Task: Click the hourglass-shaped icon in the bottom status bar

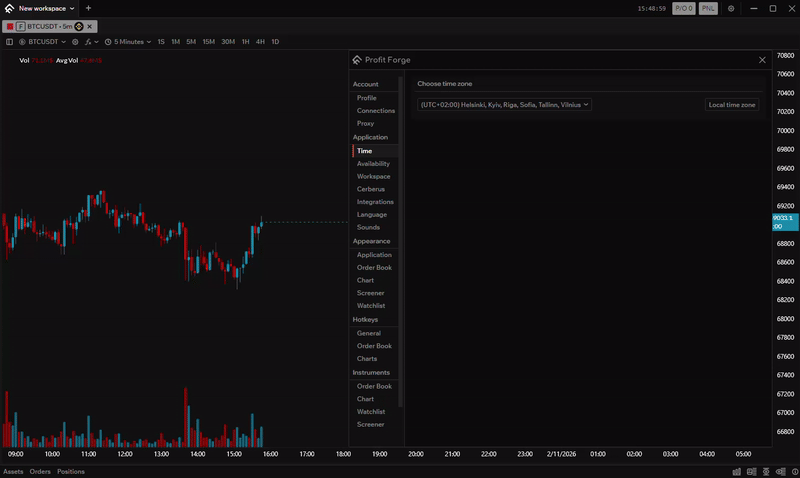Action: point(766,472)
